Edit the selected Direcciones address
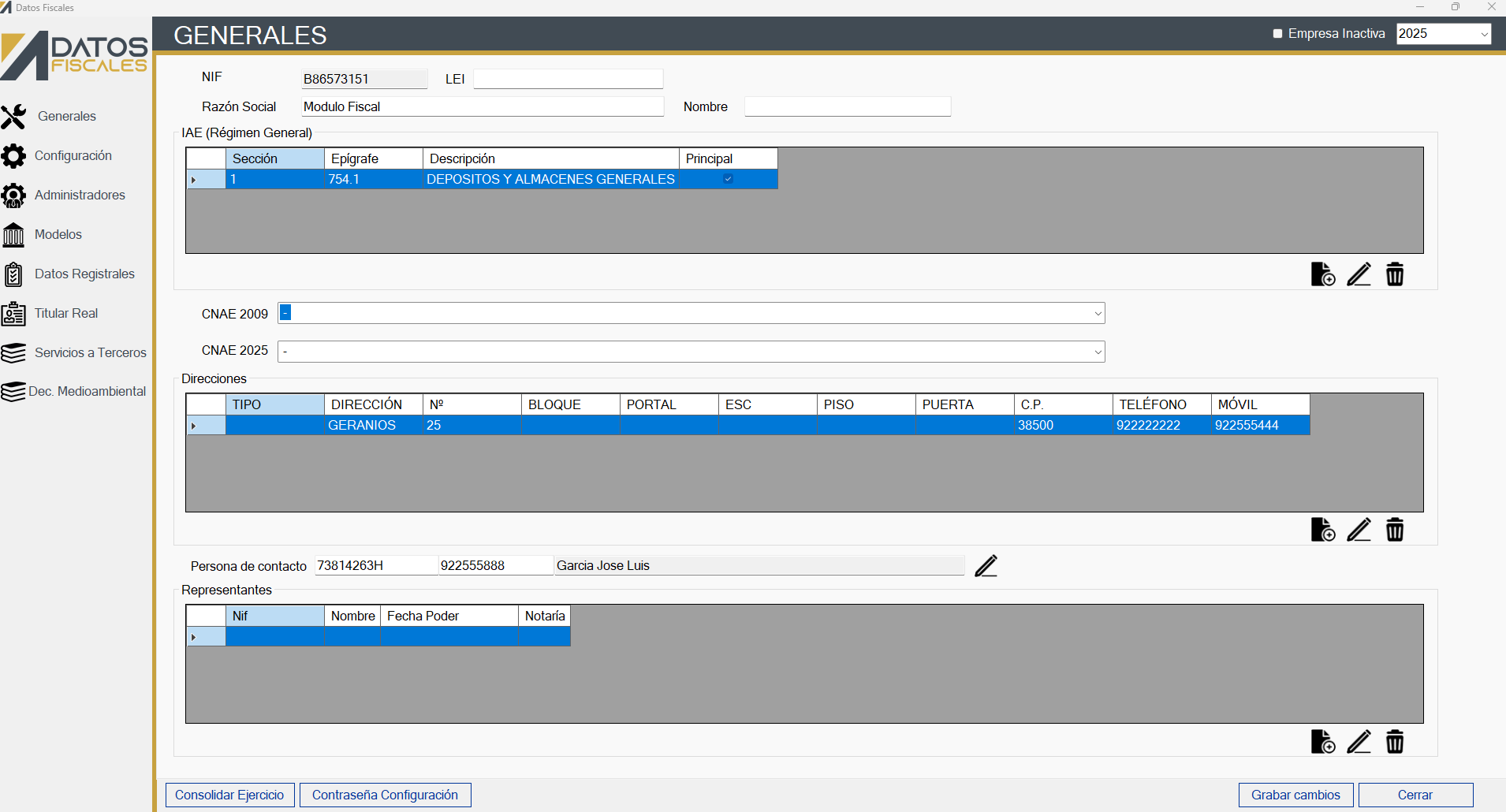The image size is (1506, 812). (x=1359, y=530)
